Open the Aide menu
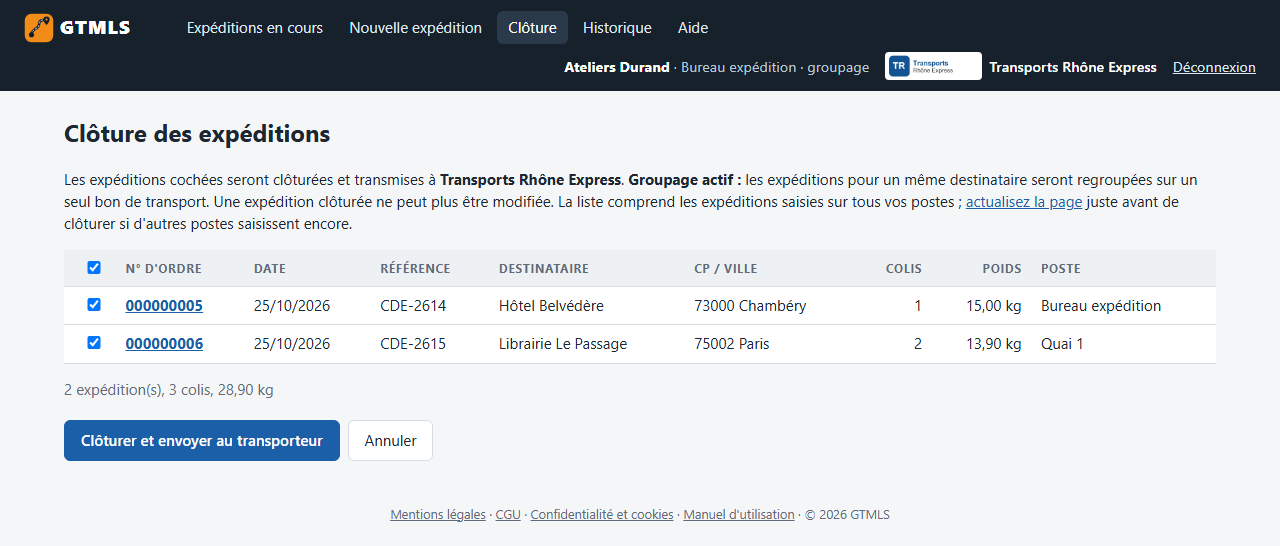Viewport: 1280px width, 546px height. pyautogui.click(x=693, y=28)
